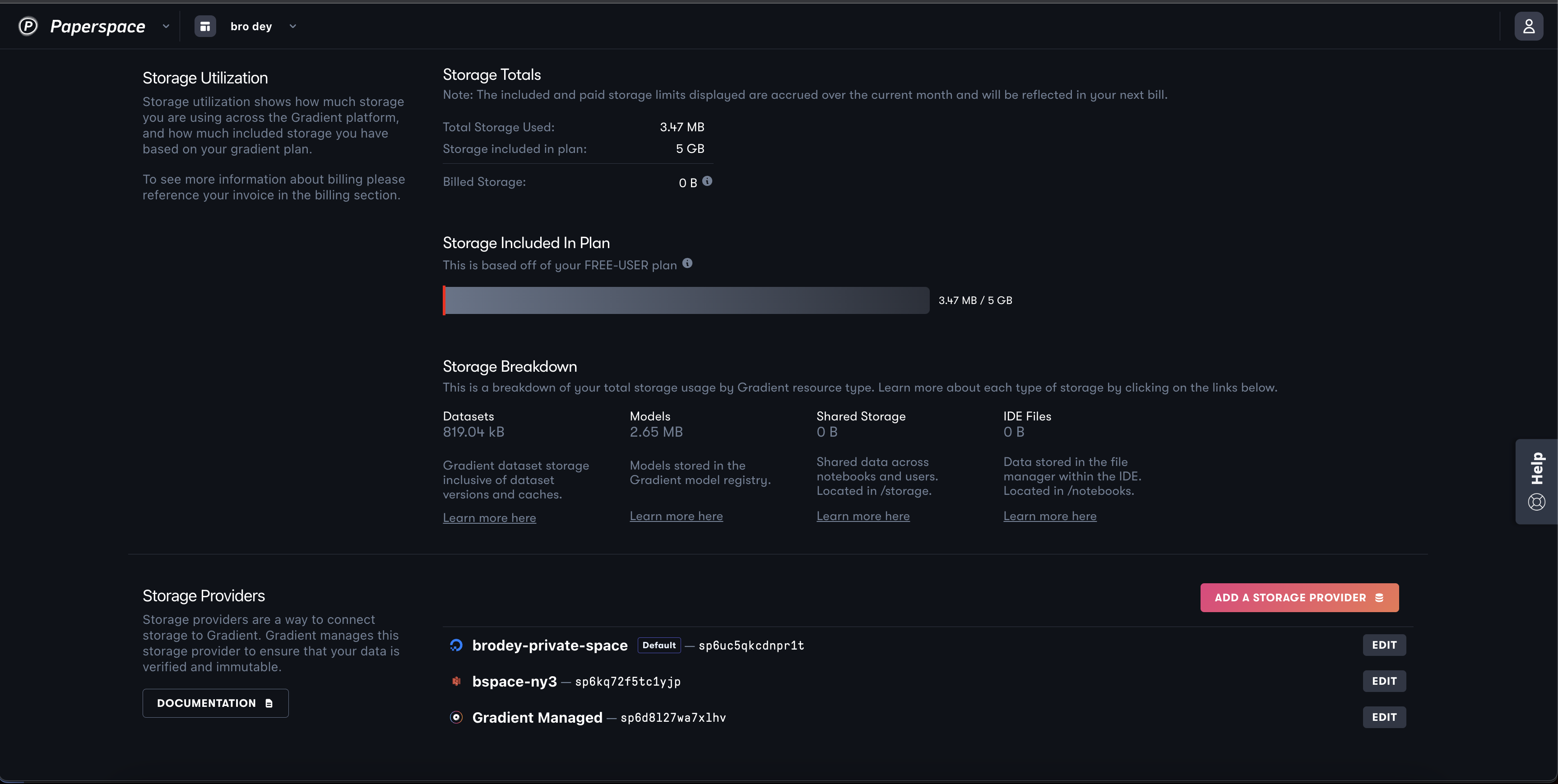
Task: Click Learn more here under Datasets
Action: [489, 518]
